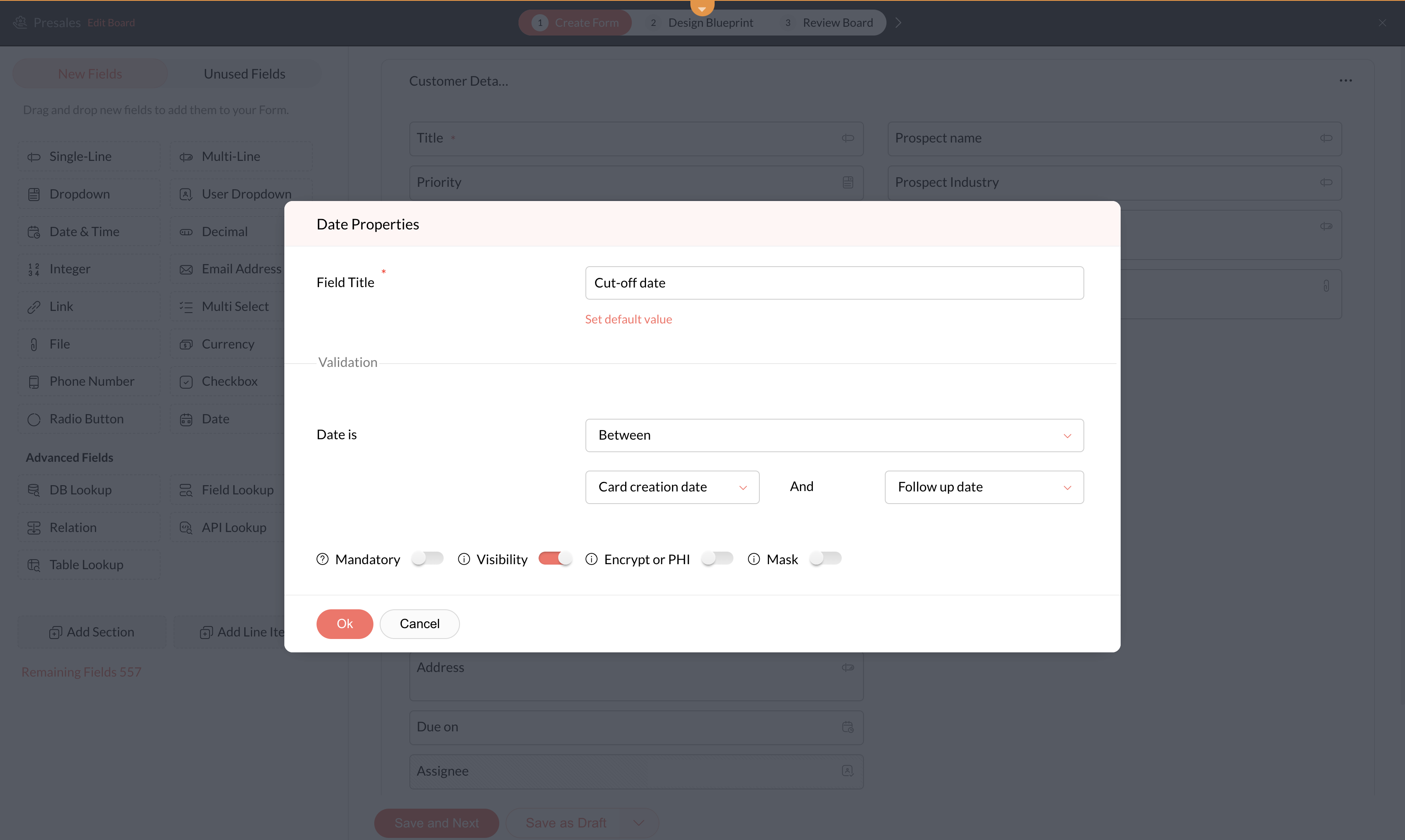Click the Mandatory help question-mark icon
Screen dimensions: 1405x840
click(x=322, y=559)
